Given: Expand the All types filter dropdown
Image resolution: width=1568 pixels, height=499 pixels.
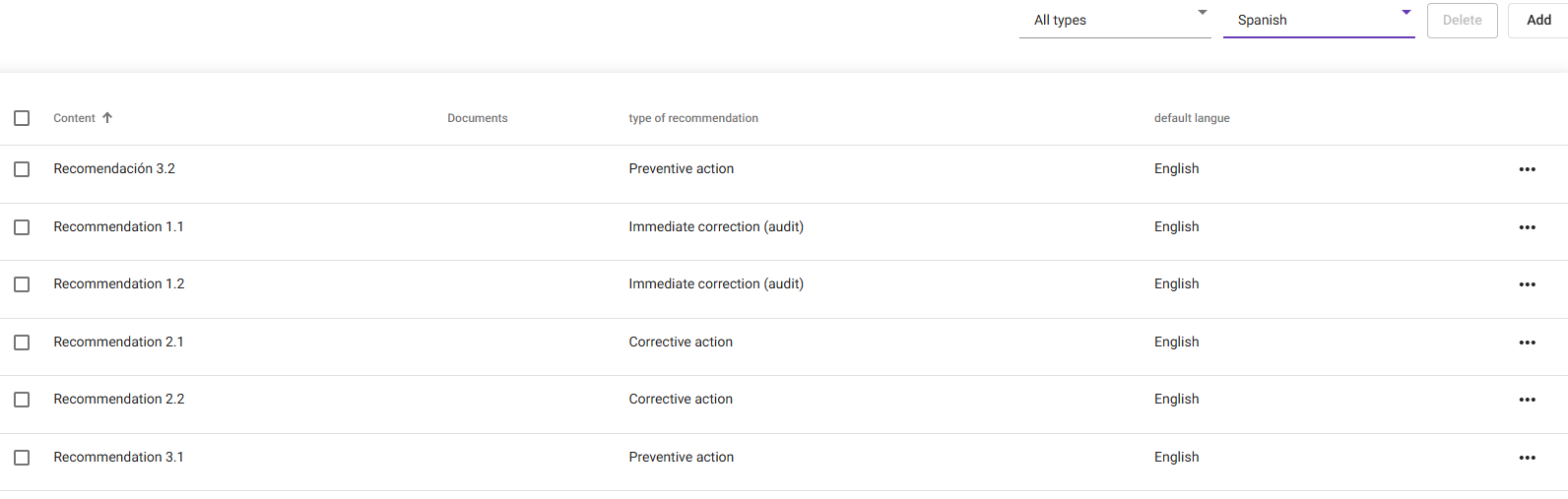Looking at the screenshot, I should point(1115,20).
